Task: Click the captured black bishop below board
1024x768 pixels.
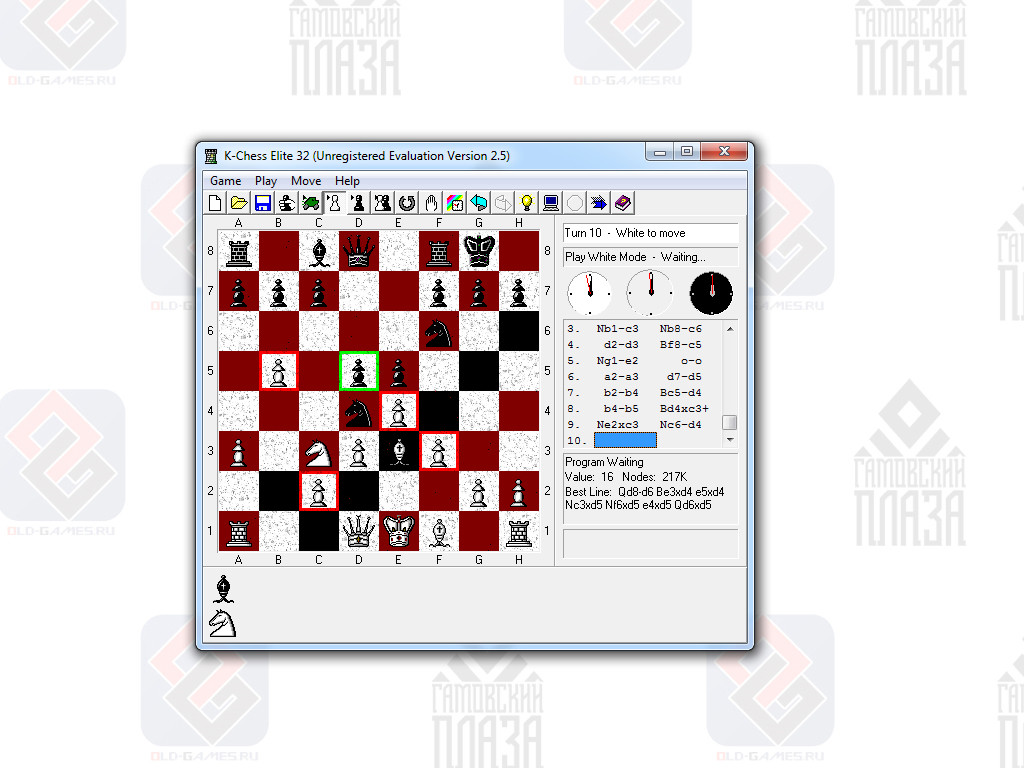Action: pyautogui.click(x=223, y=588)
